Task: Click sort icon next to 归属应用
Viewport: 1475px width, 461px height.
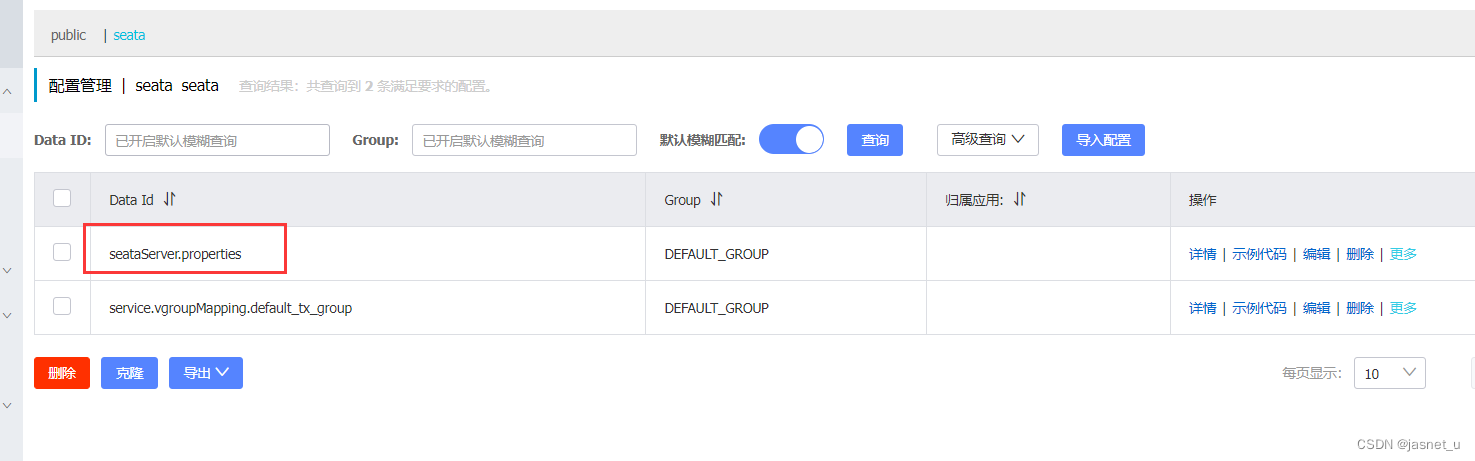Action: (1019, 200)
